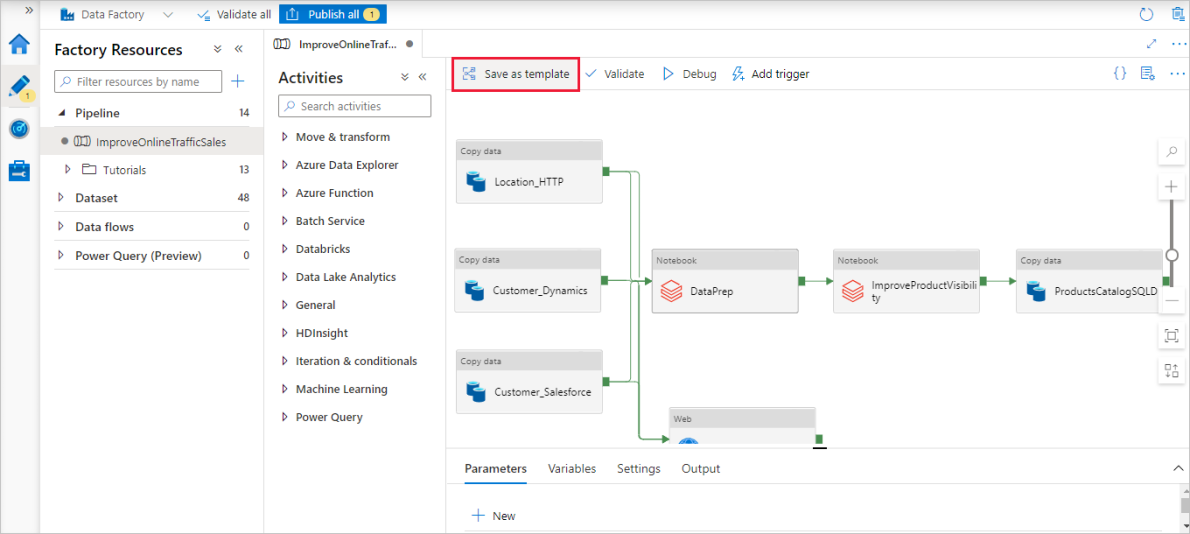Click Debug play button
The image size is (1190, 534).
(x=690, y=74)
